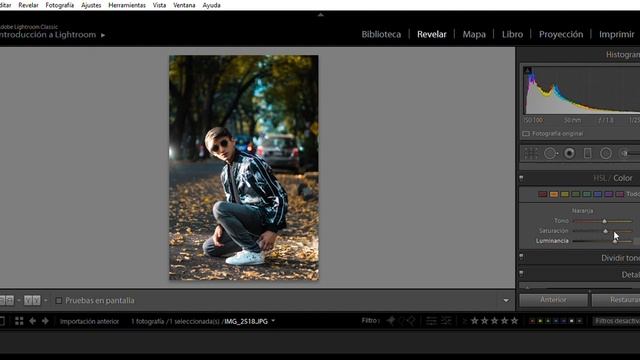This screenshot has width=640, height=360.
Task: Toggle the Pruebas en pantalla checkbox
Action: tap(59, 300)
